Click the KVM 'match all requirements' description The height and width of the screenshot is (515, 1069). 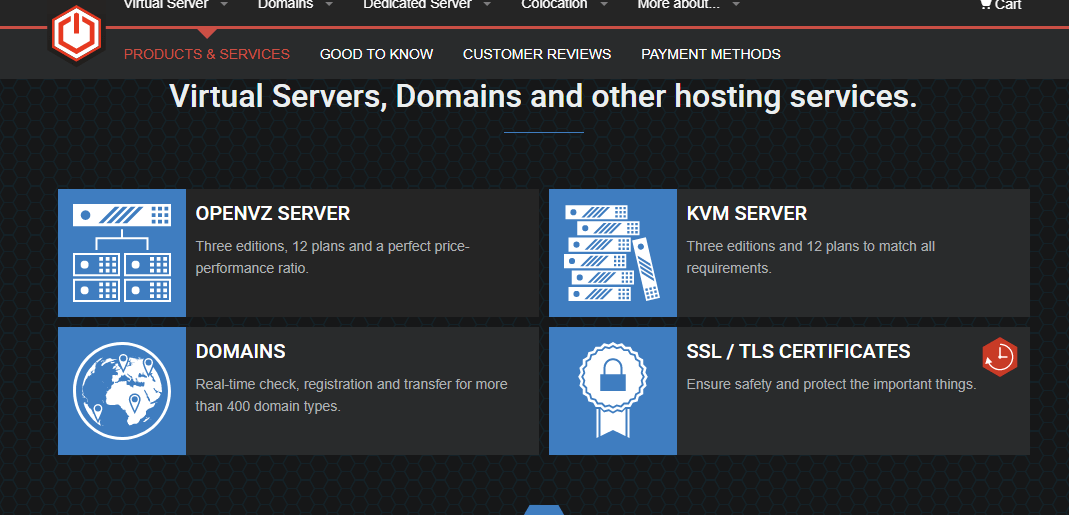(x=811, y=257)
